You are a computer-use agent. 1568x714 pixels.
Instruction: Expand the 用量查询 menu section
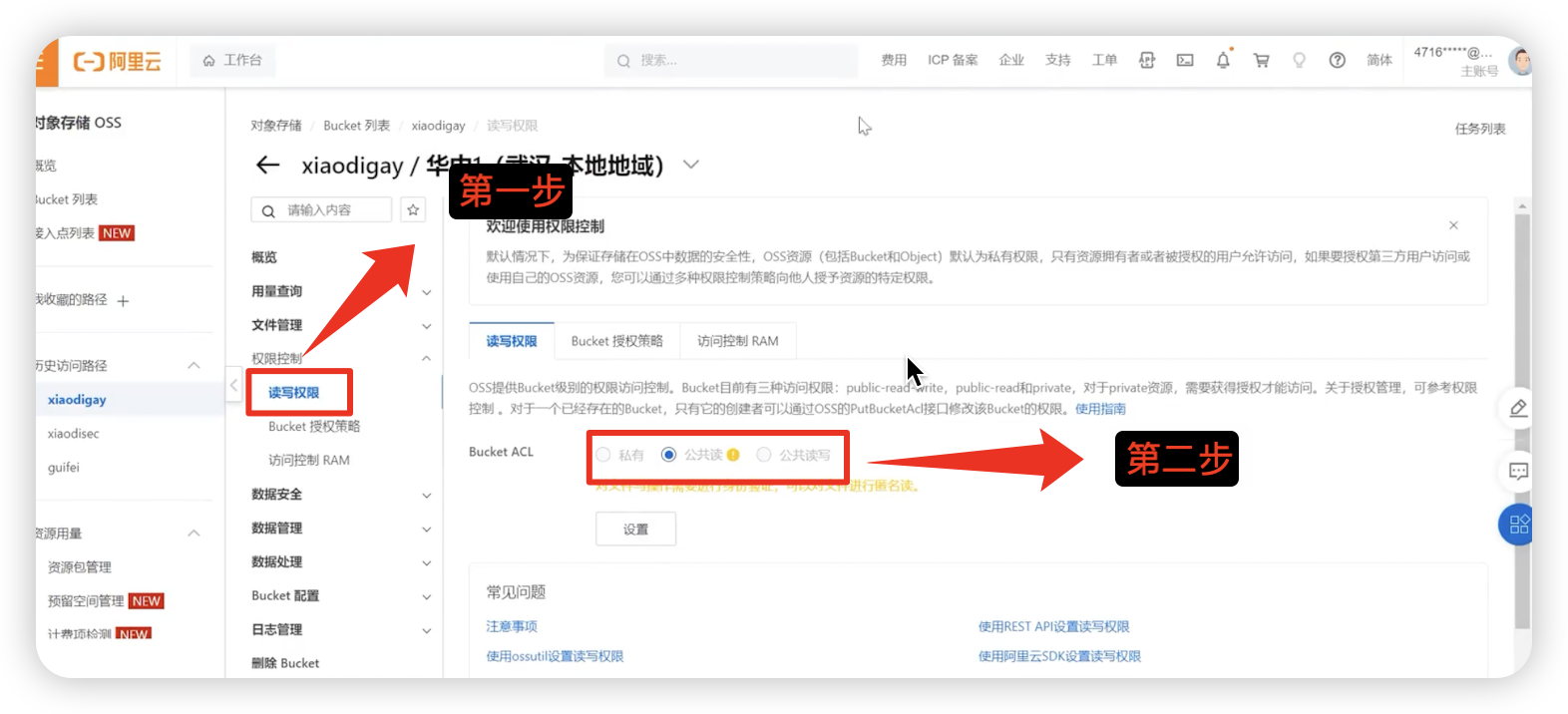tap(426, 292)
